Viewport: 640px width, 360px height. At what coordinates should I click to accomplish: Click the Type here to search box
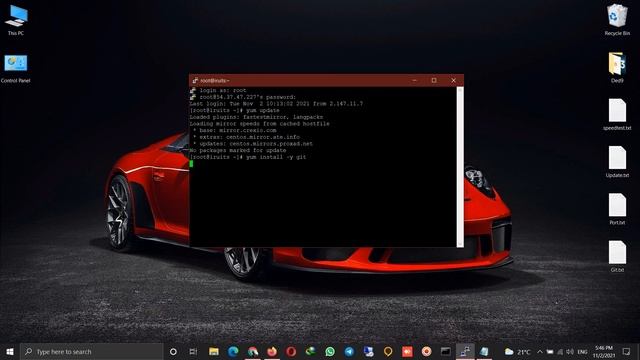[91, 351]
